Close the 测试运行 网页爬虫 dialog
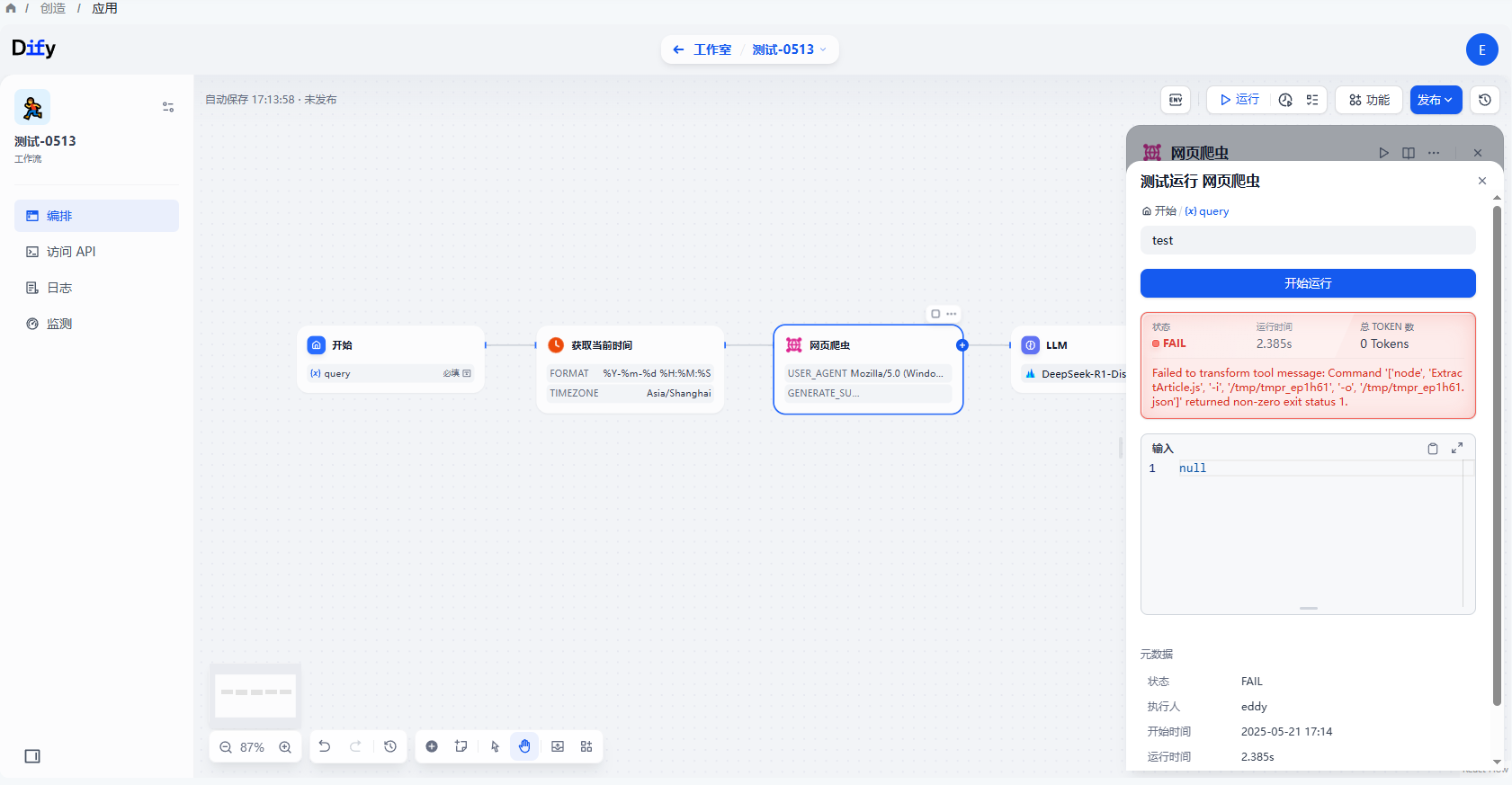1512x785 pixels. point(1482,181)
